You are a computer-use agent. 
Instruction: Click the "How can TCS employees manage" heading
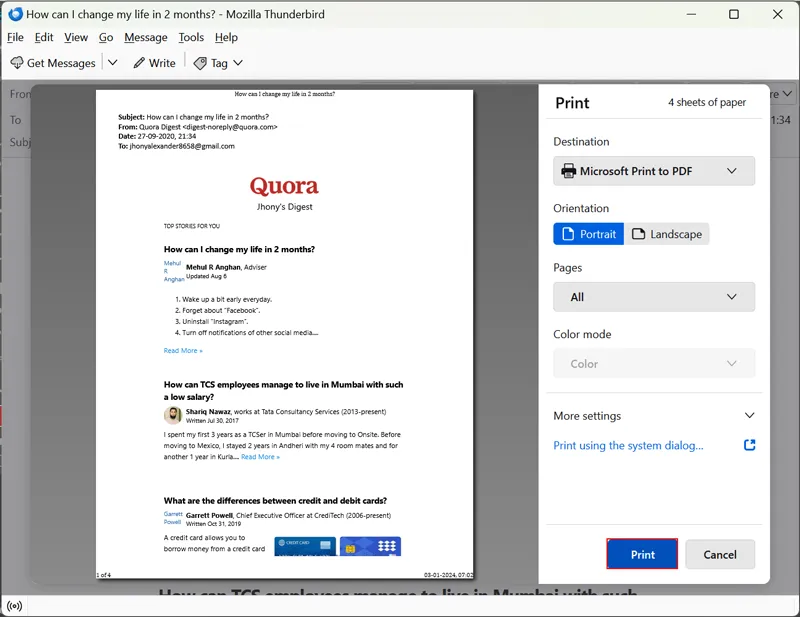(x=283, y=390)
